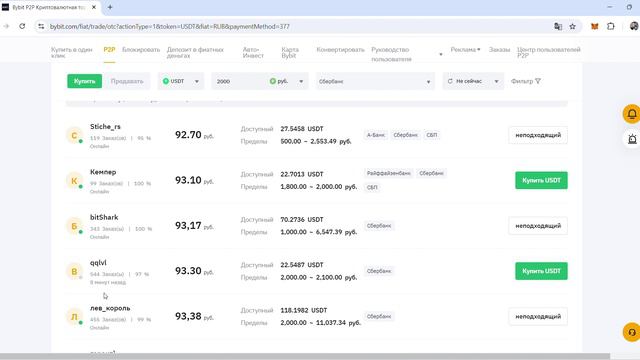Image resolution: width=640 pixels, height=360 pixels.
Task: Open notifications bell on right side
Action: pyautogui.click(x=631, y=114)
